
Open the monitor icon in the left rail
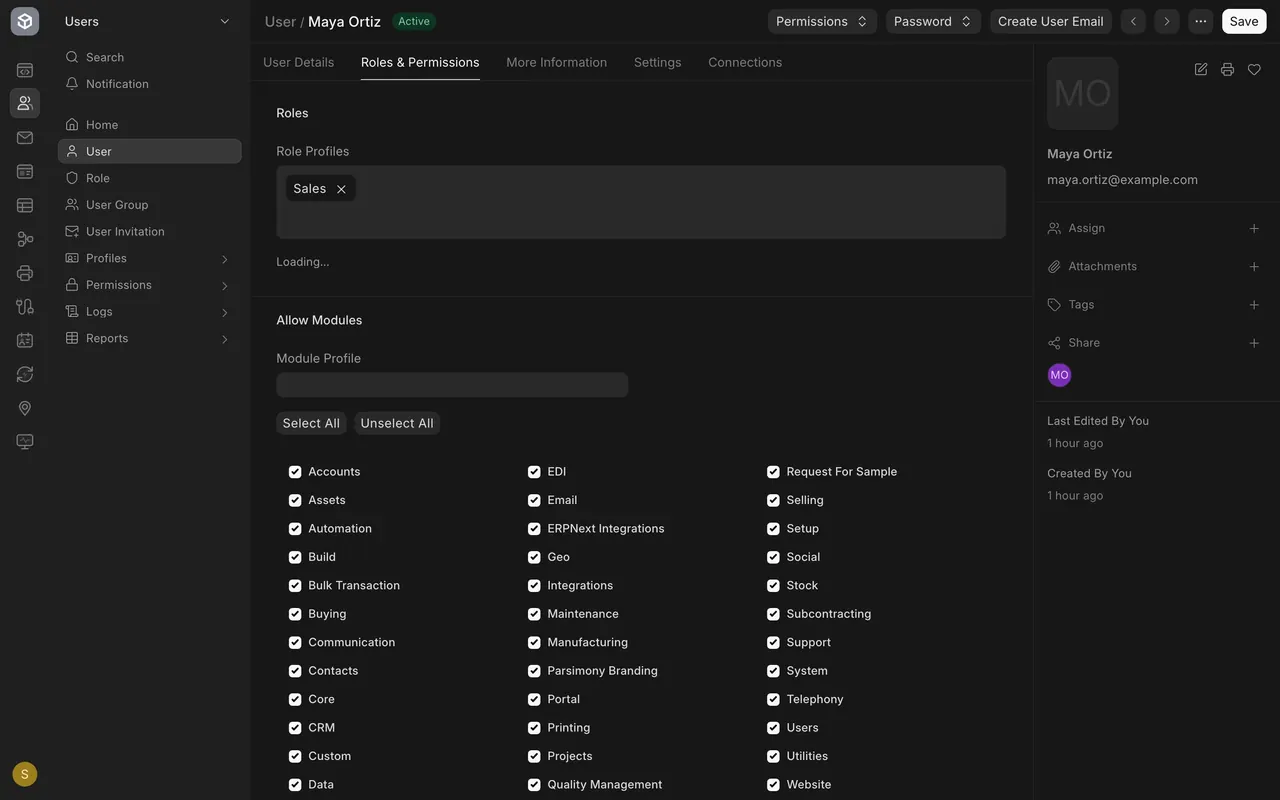[25, 442]
